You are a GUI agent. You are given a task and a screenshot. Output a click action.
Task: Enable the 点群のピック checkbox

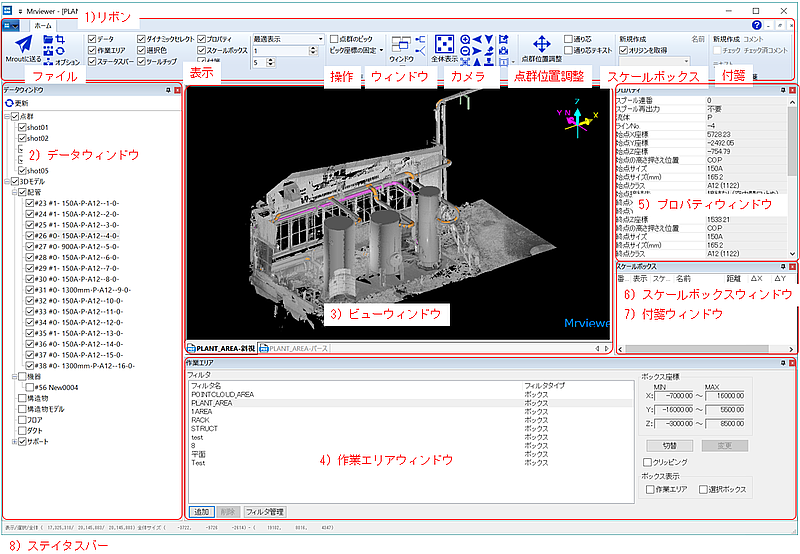pos(334,39)
